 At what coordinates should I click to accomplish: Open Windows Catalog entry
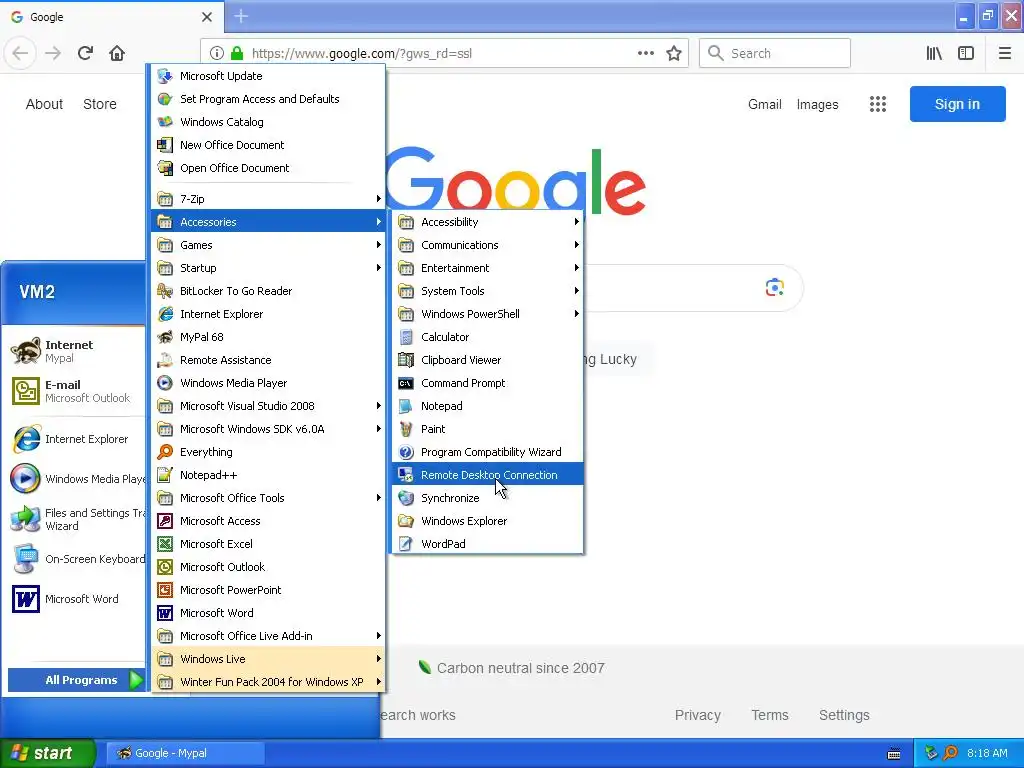point(268,122)
